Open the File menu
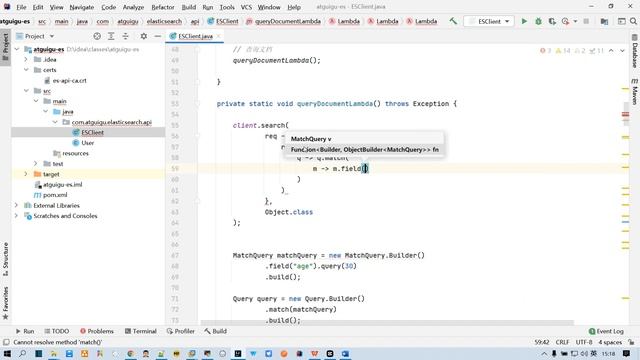Viewport: 640px width, 360px height. [21, 7]
